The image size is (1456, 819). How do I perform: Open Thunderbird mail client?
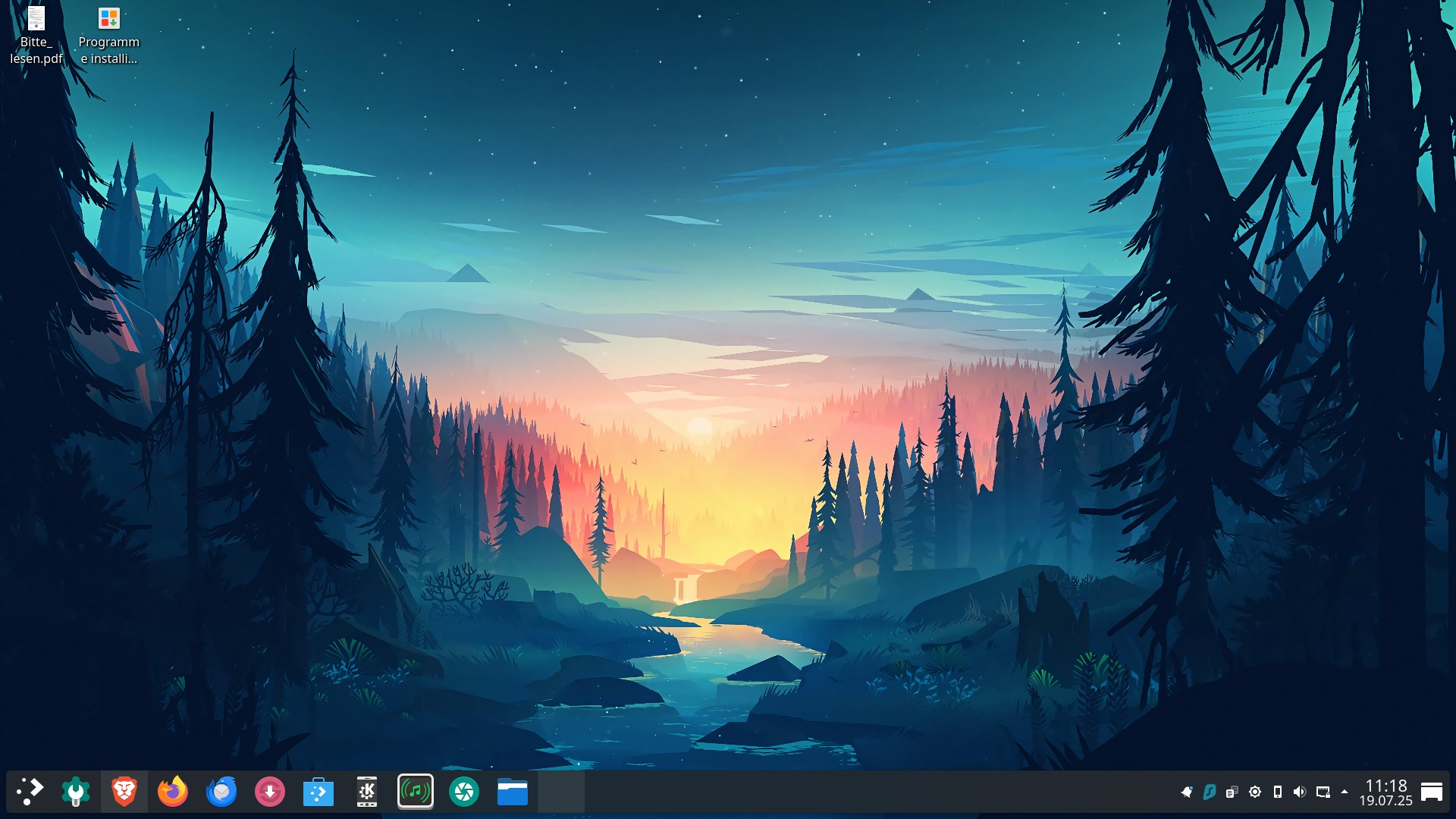(221, 792)
